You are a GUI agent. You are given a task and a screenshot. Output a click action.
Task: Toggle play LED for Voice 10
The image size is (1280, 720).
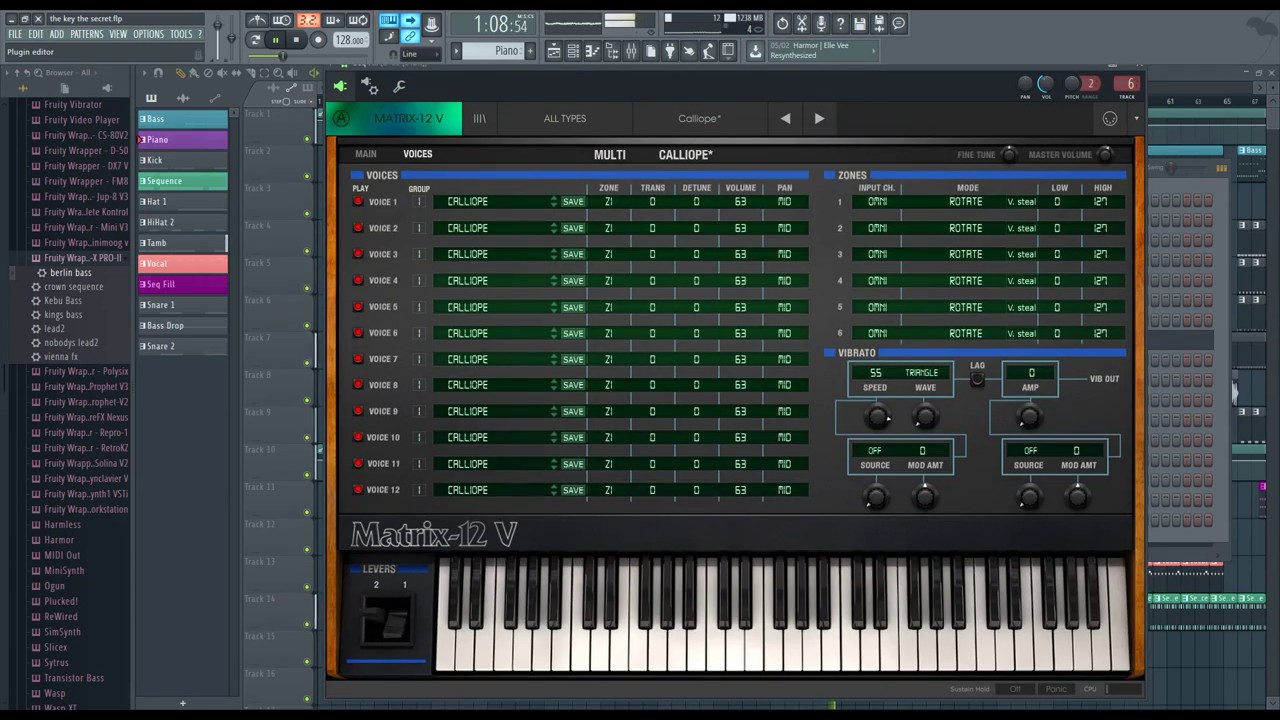tap(358, 437)
